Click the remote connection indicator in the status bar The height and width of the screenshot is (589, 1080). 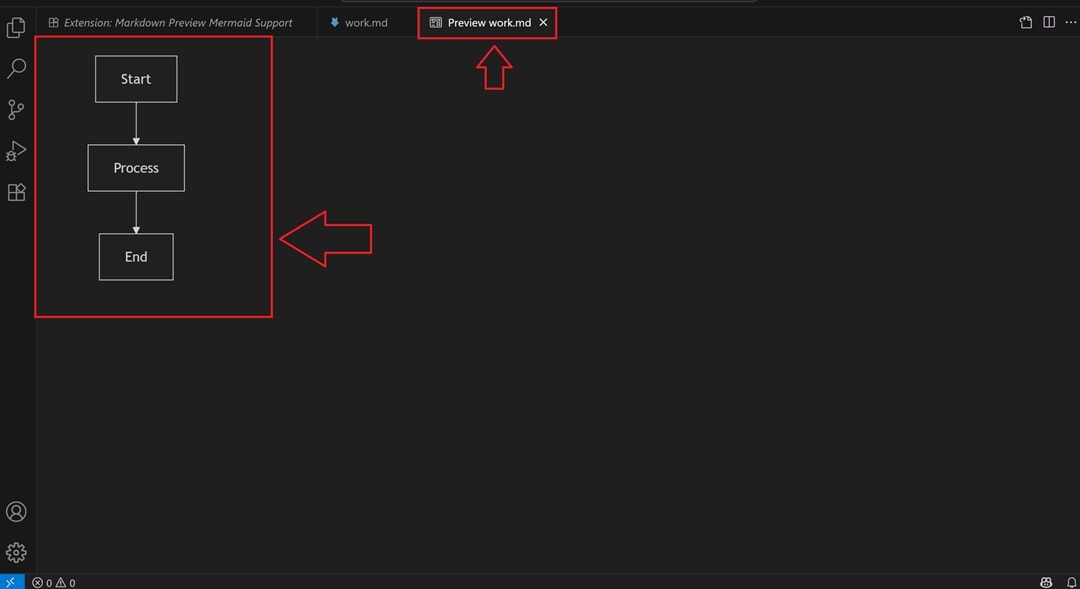10,582
